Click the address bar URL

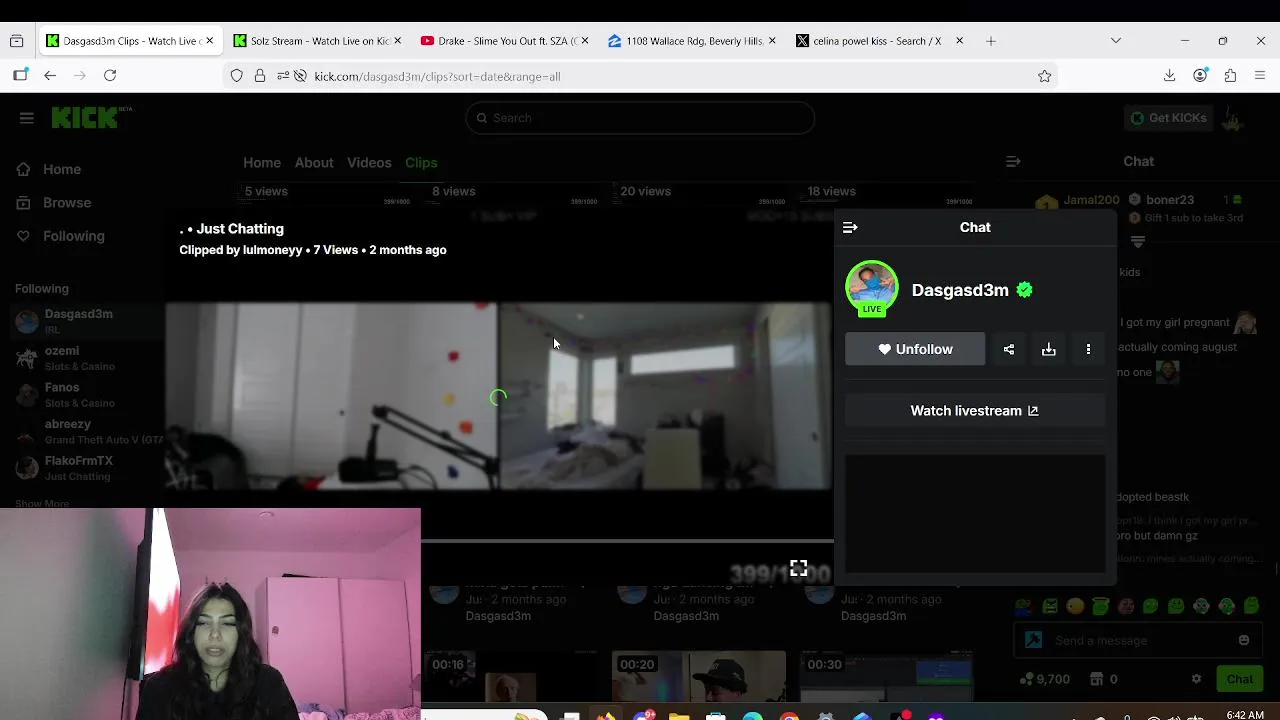(x=437, y=76)
